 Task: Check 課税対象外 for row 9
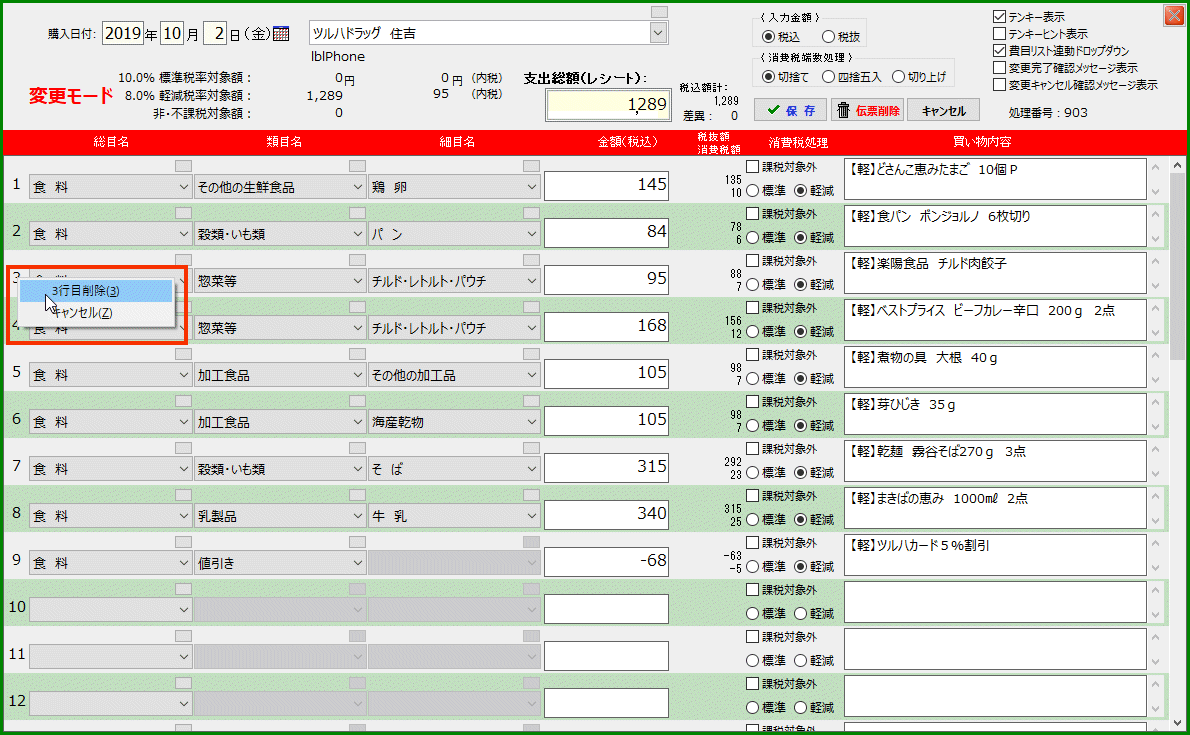tap(752, 543)
